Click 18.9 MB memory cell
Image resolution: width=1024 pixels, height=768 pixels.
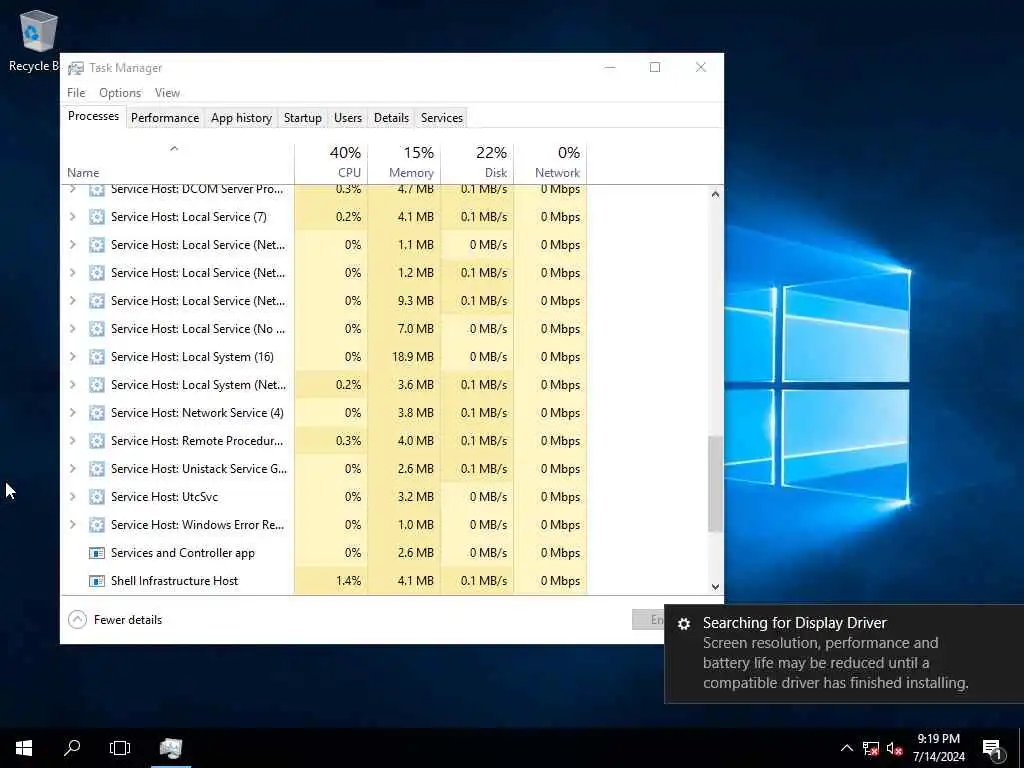[x=404, y=357]
